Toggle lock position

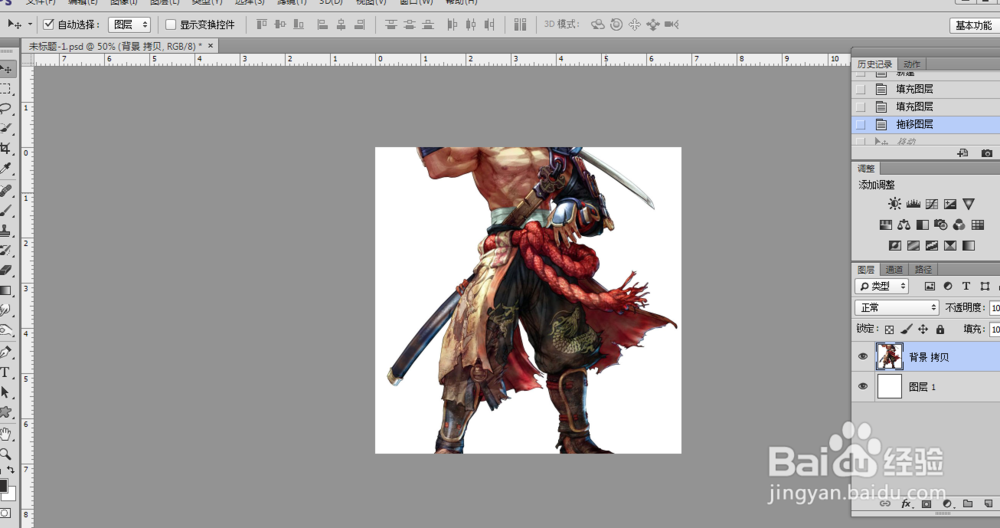(x=923, y=330)
